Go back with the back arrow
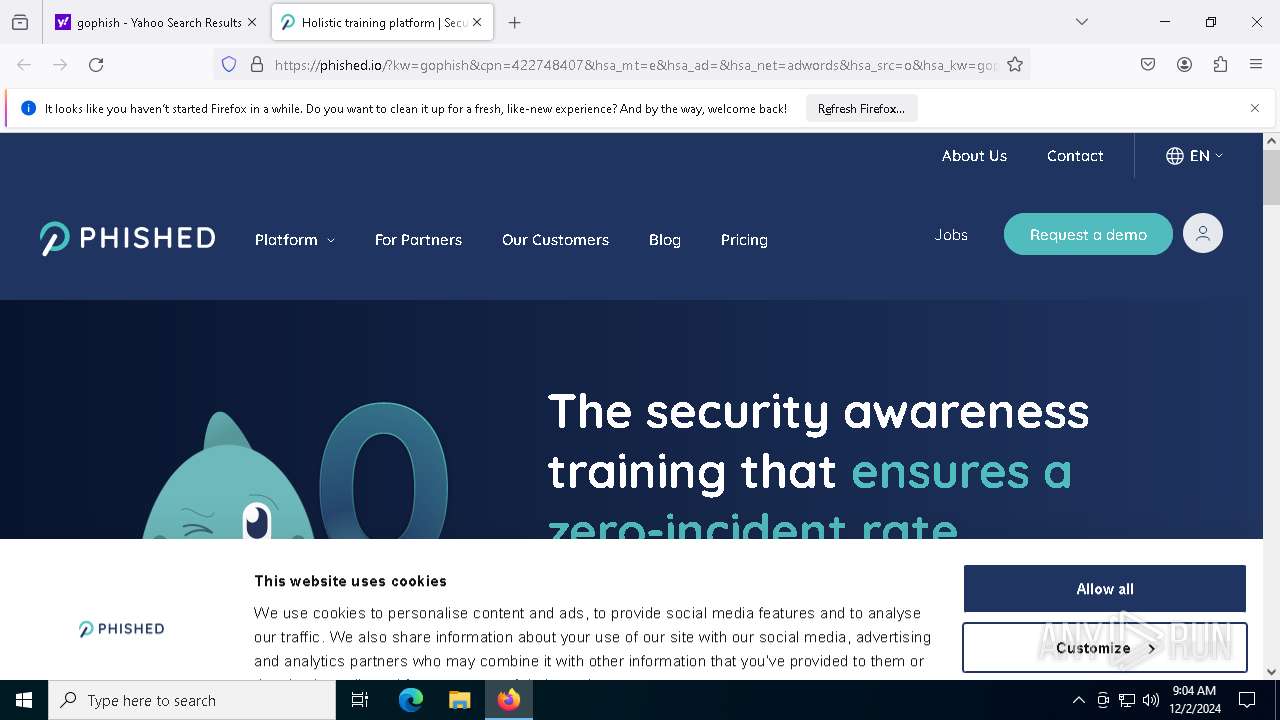The height and width of the screenshot is (720, 1280). click(x=24, y=64)
